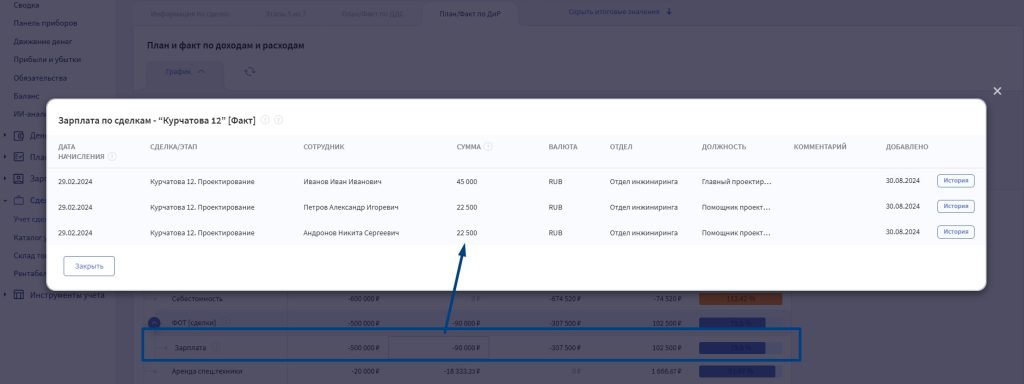Click Скрыть итоговые значения link
This screenshot has width=1024, height=384.
[x=620, y=12]
